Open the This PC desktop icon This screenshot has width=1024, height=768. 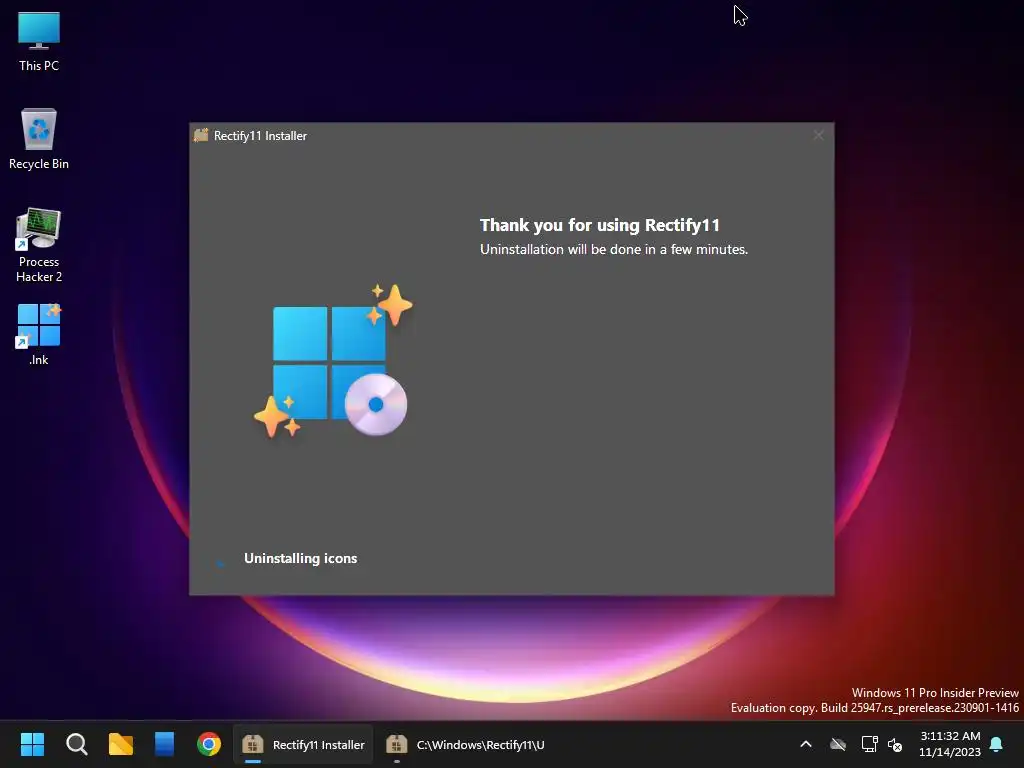pos(39,42)
